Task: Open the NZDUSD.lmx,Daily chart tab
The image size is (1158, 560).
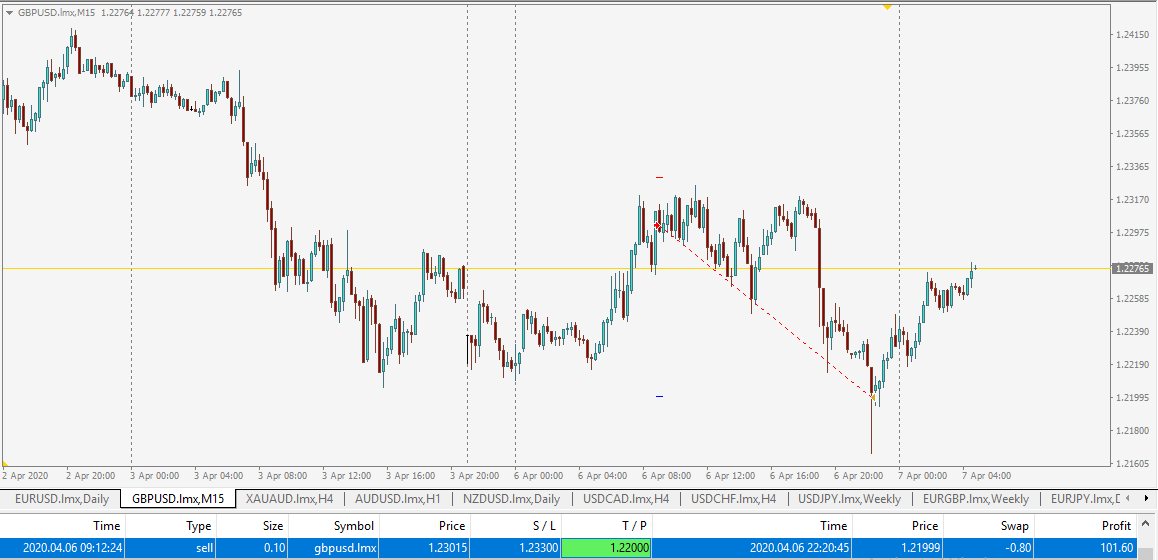Action: pos(511,499)
